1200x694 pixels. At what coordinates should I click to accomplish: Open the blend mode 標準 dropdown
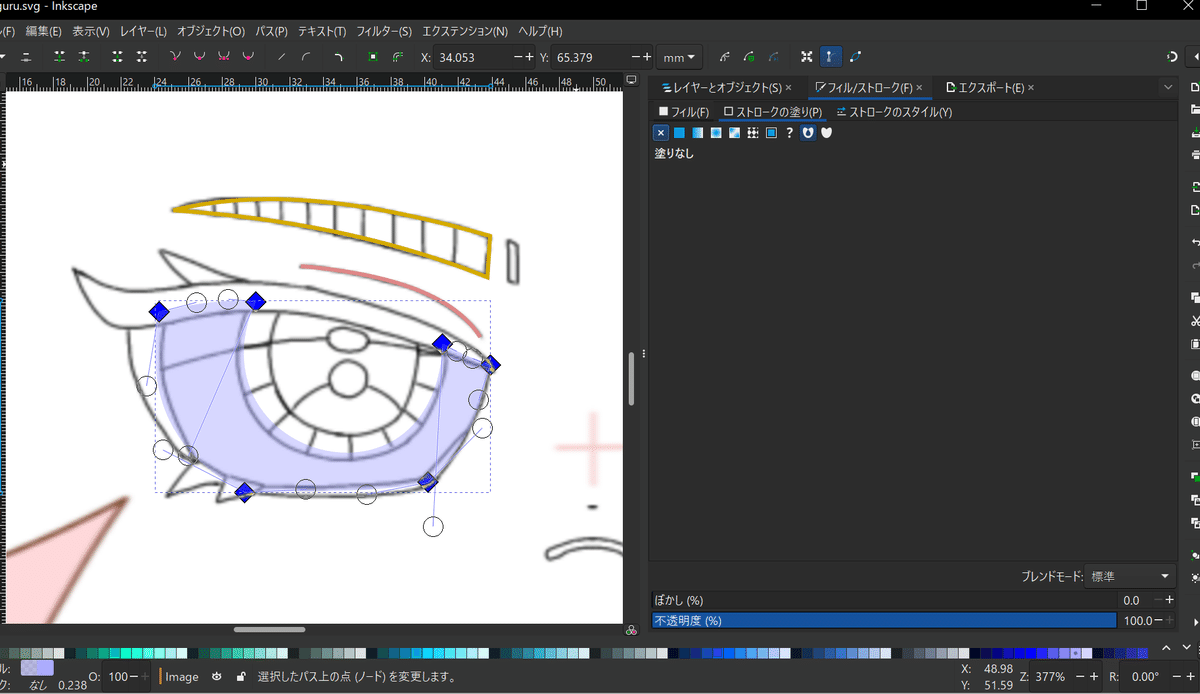1131,576
